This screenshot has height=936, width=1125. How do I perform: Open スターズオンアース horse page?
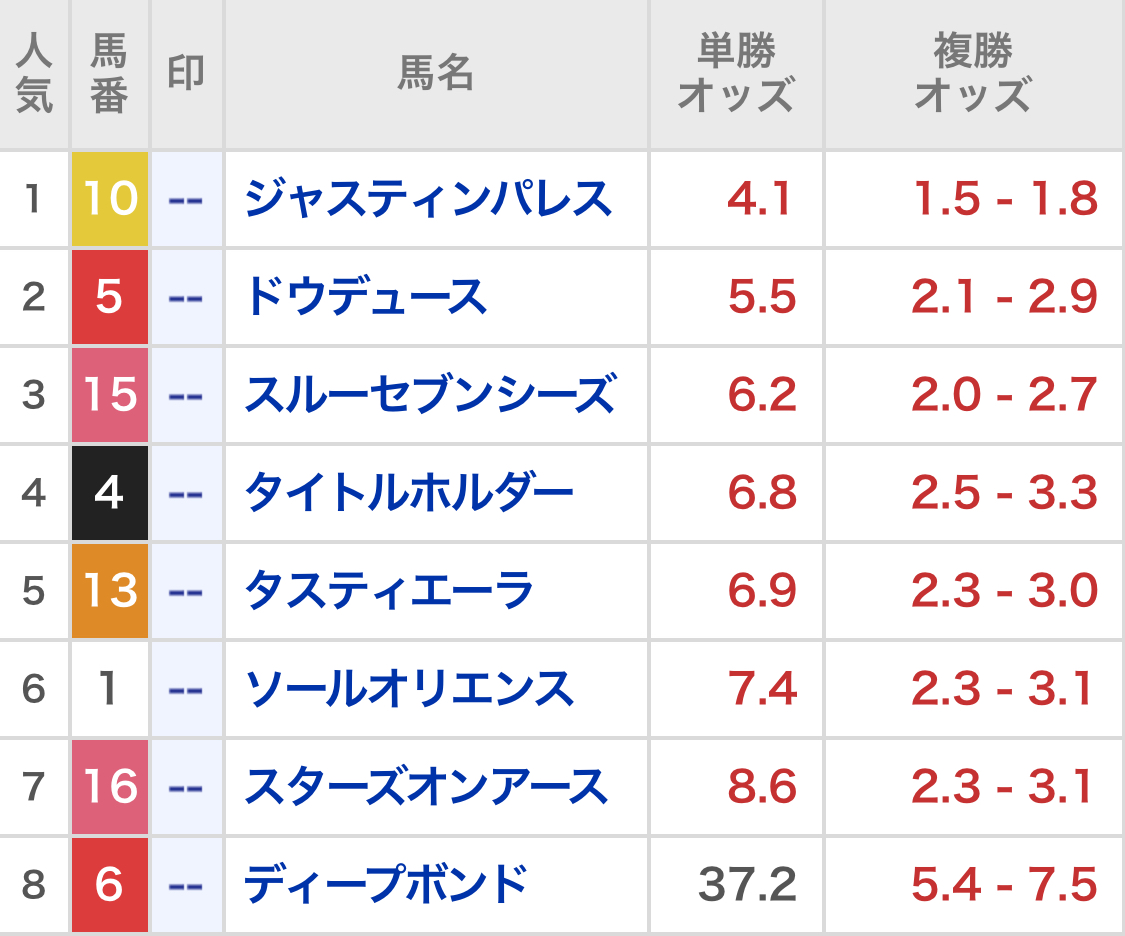426,787
